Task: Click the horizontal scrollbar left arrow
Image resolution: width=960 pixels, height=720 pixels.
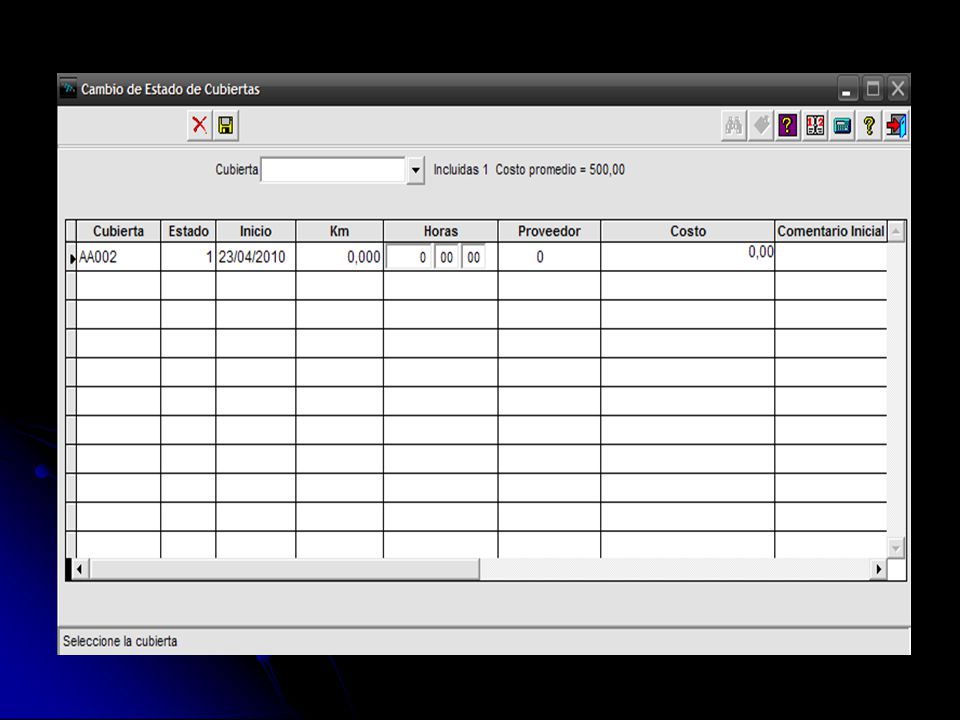Action: click(x=79, y=569)
